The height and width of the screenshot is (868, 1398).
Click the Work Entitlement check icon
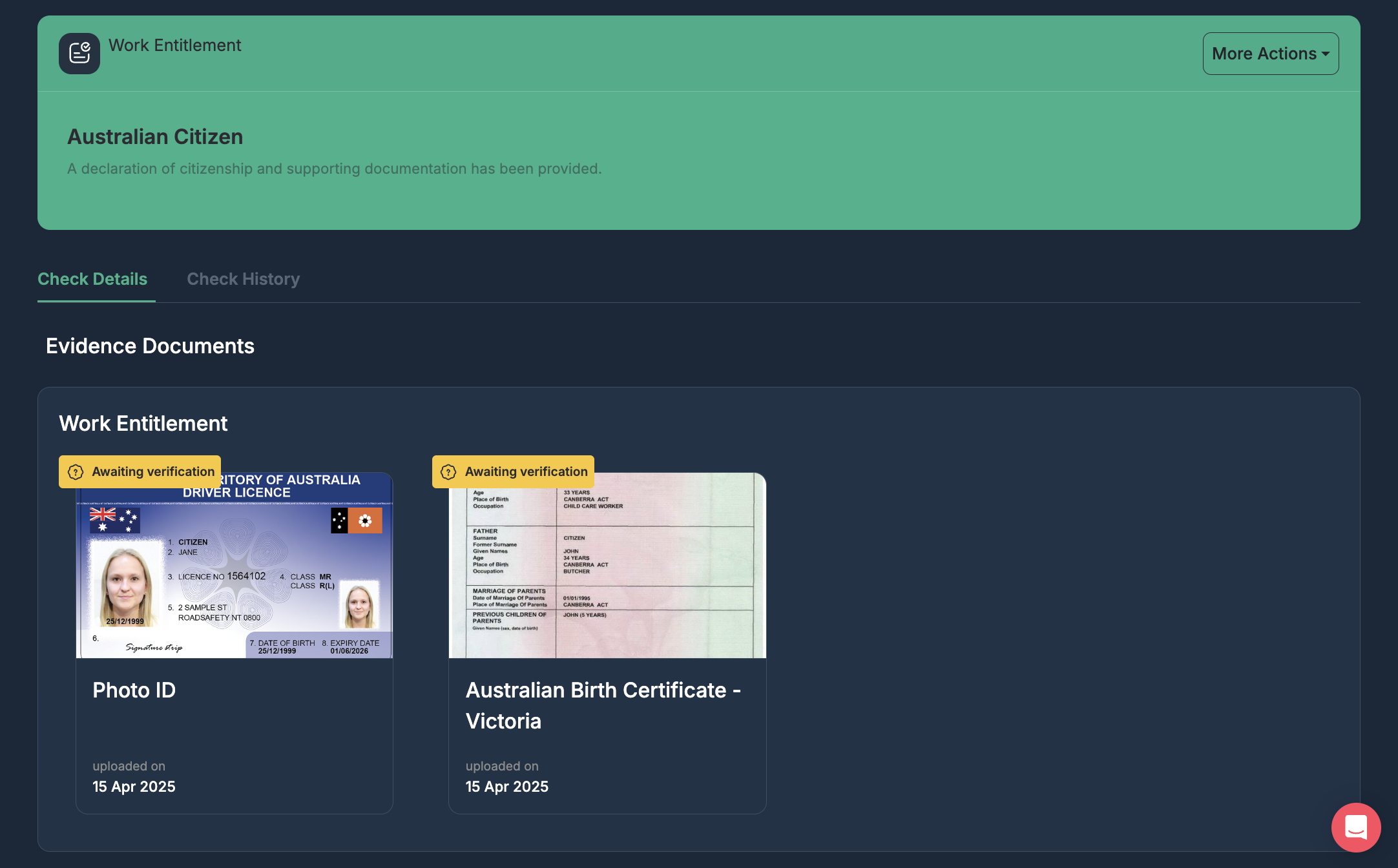(79, 54)
